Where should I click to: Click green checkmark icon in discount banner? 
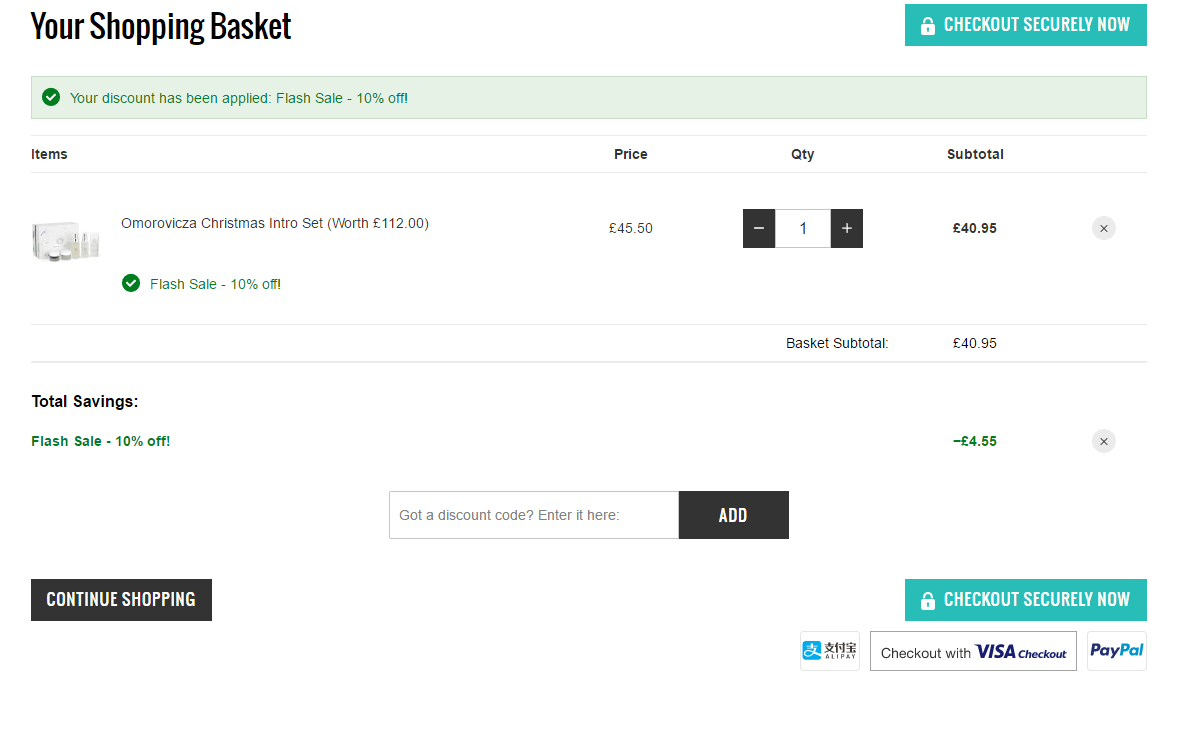pyautogui.click(x=51, y=97)
